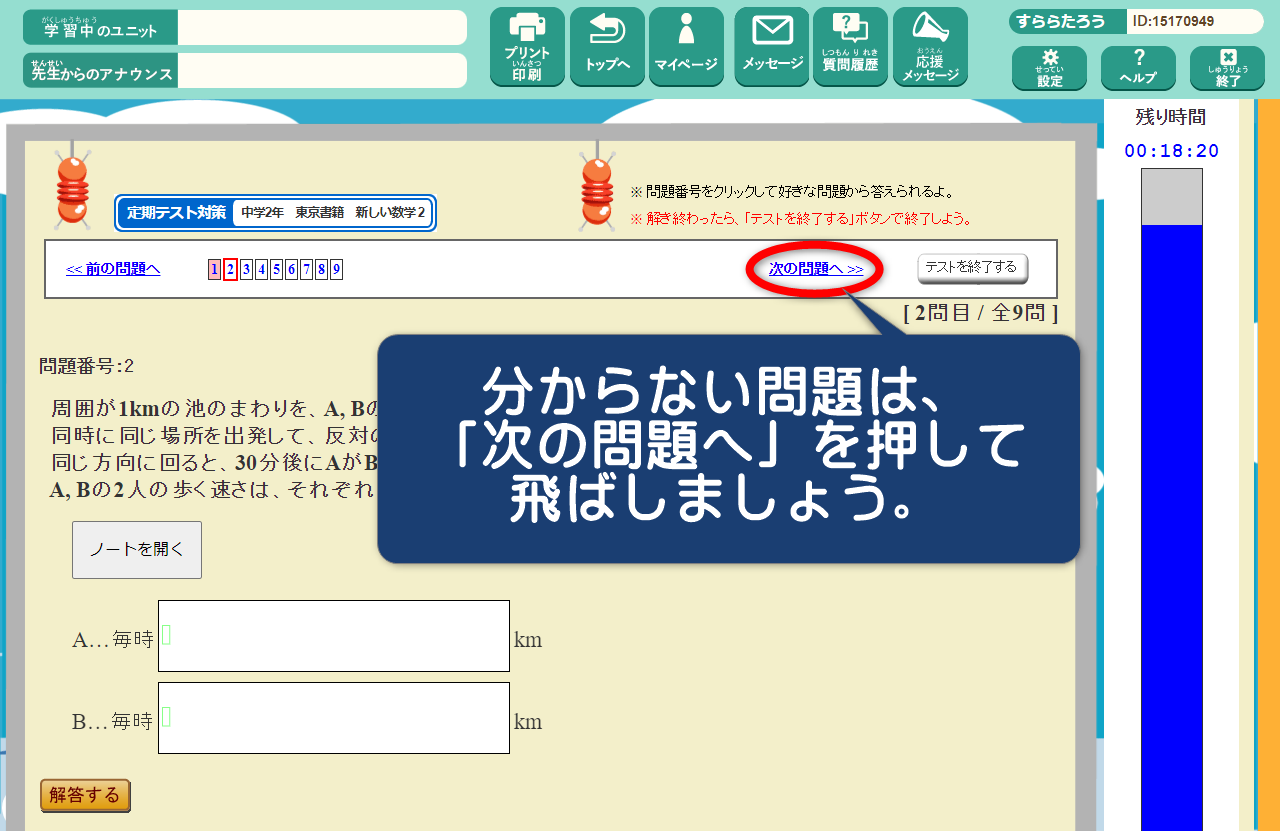This screenshot has width=1280, height=831.
Task: Click the プリント印刷 printer icon
Action: (x=527, y=47)
